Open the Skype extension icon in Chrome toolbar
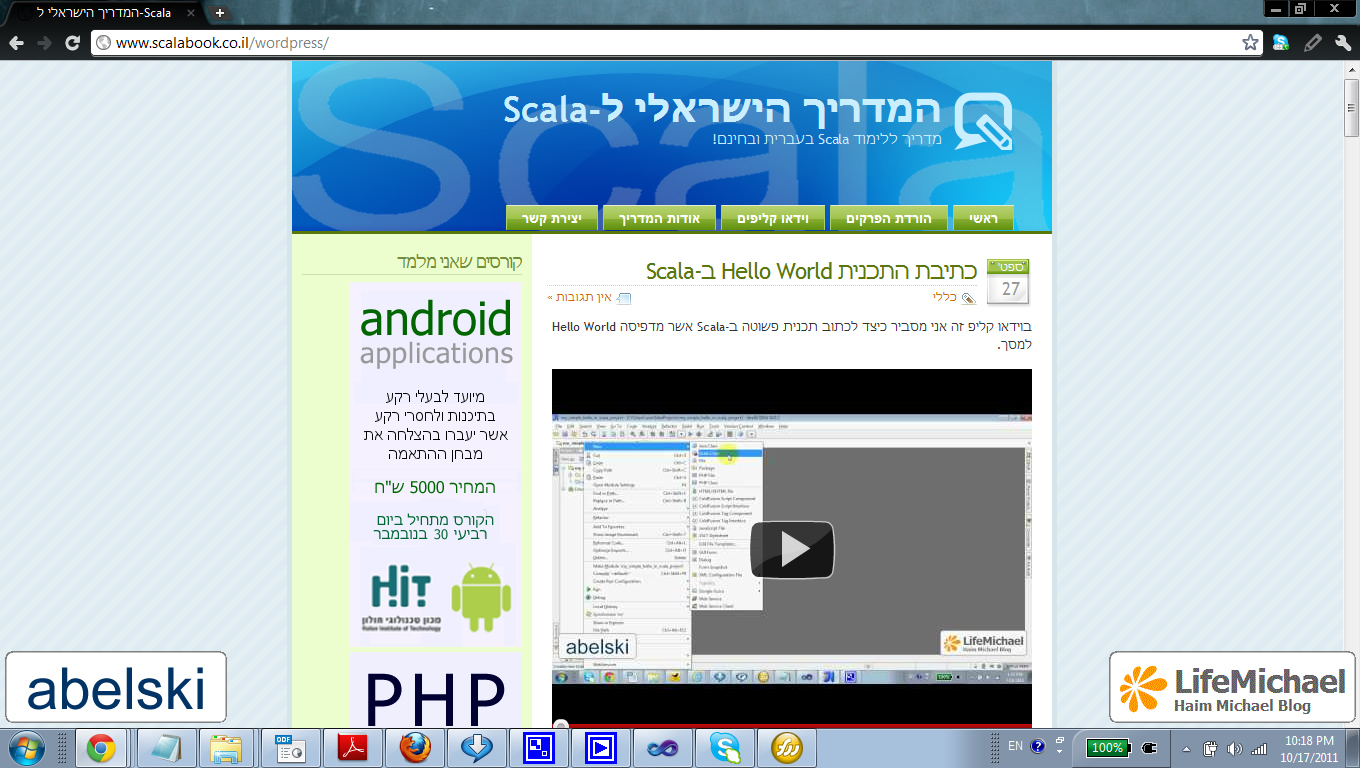Viewport: 1360px width, 768px height. [x=1281, y=43]
